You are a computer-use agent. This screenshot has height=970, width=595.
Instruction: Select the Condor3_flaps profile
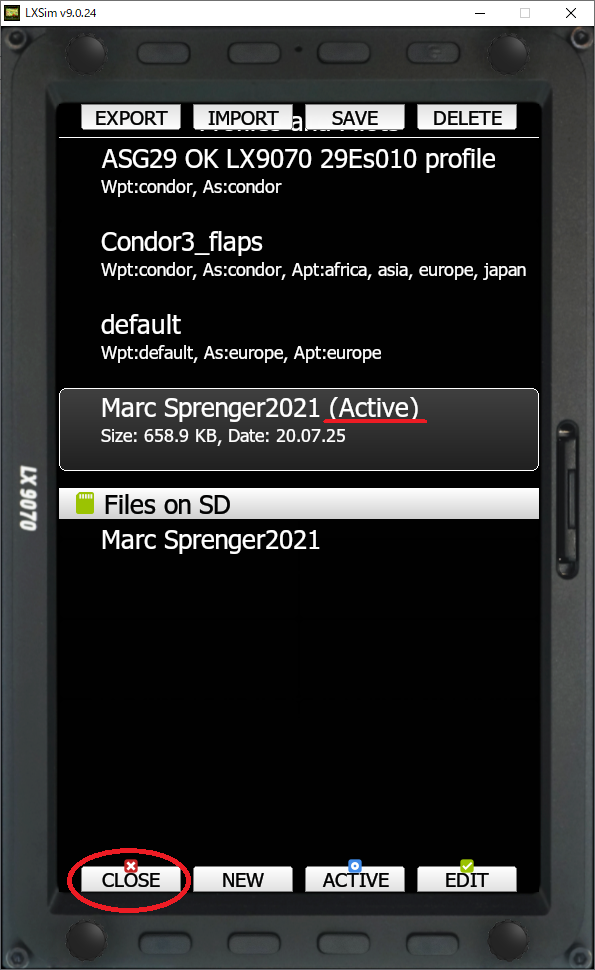point(299,254)
